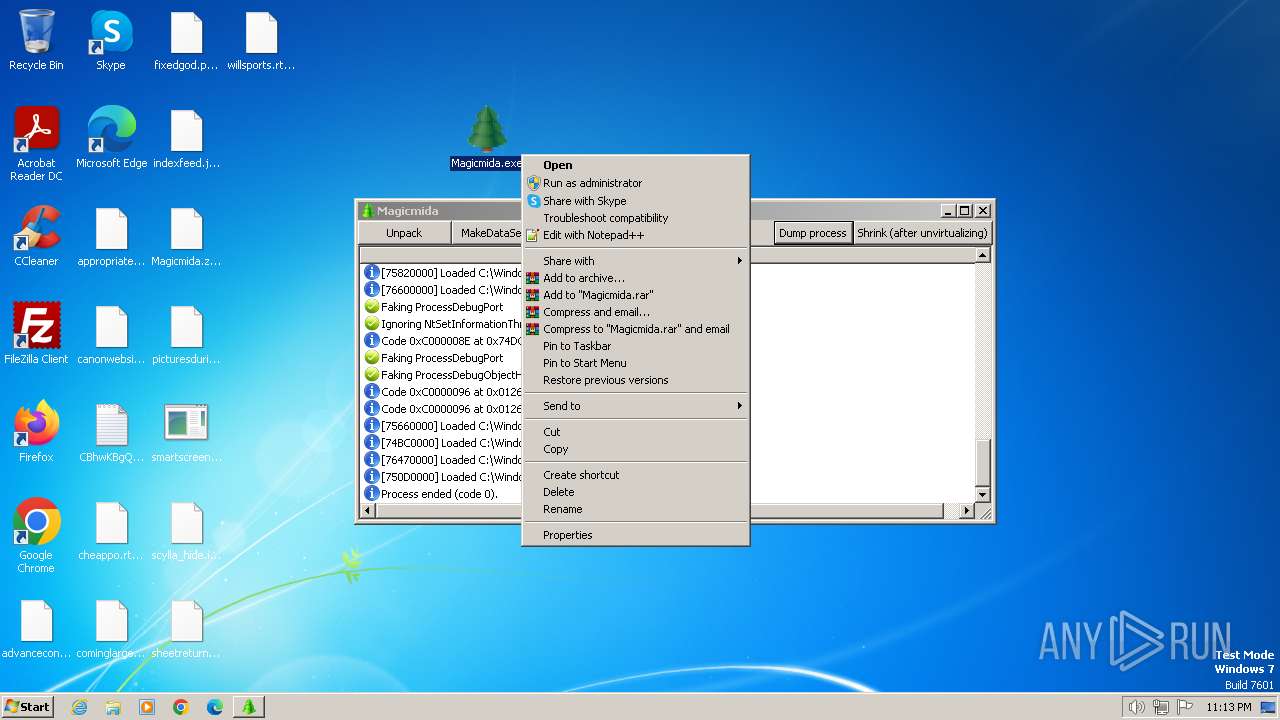Select the Google Chrome desktop icon

pos(36,536)
